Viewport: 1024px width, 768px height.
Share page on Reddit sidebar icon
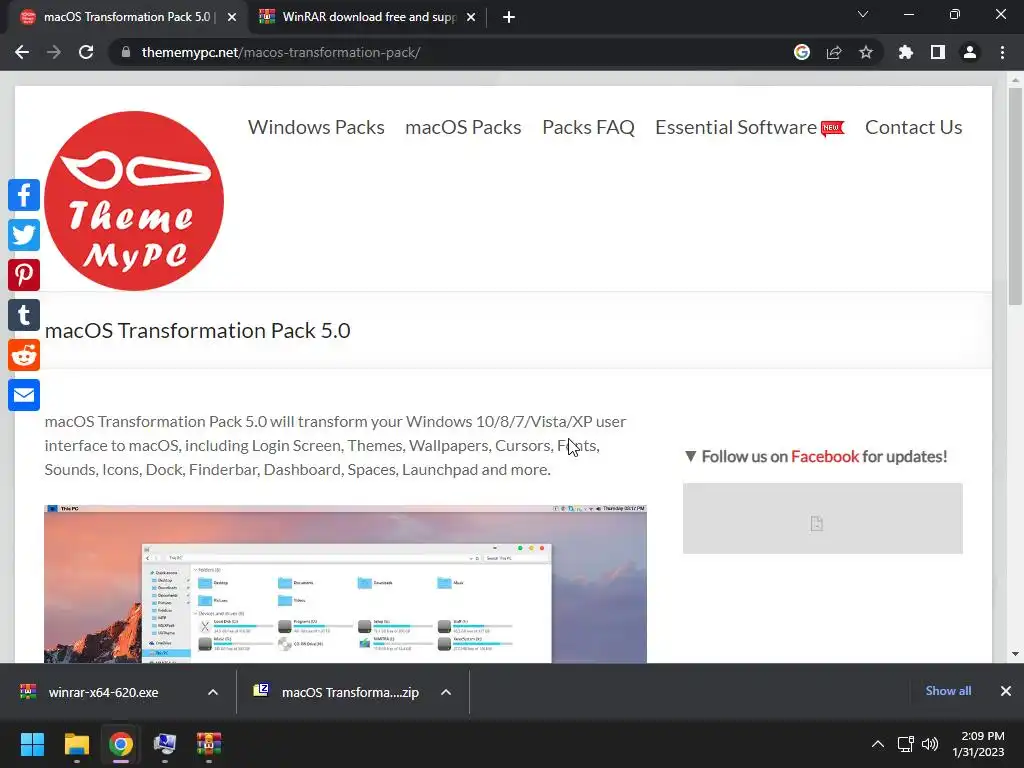click(24, 355)
